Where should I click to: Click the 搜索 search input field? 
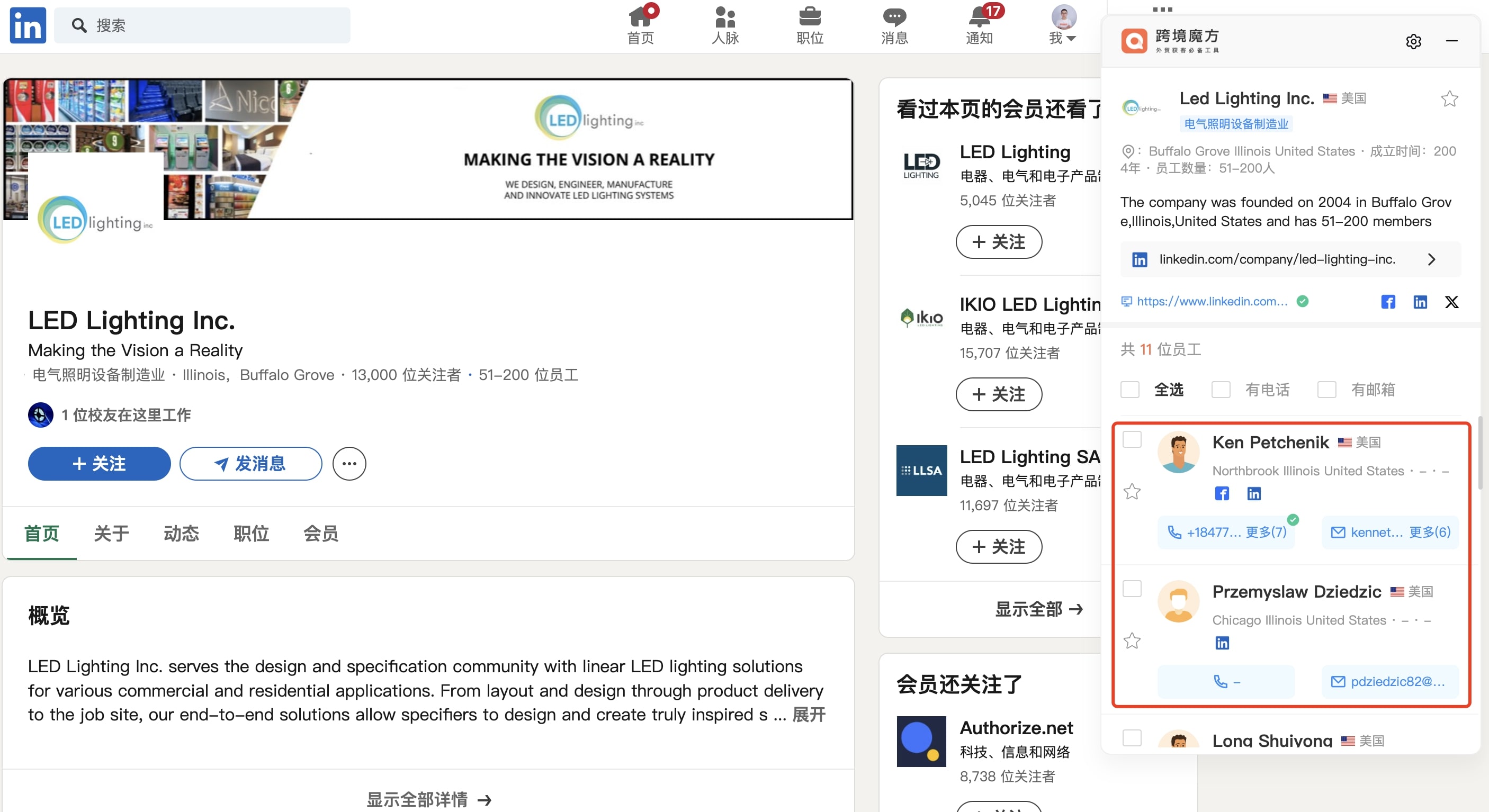(x=202, y=25)
